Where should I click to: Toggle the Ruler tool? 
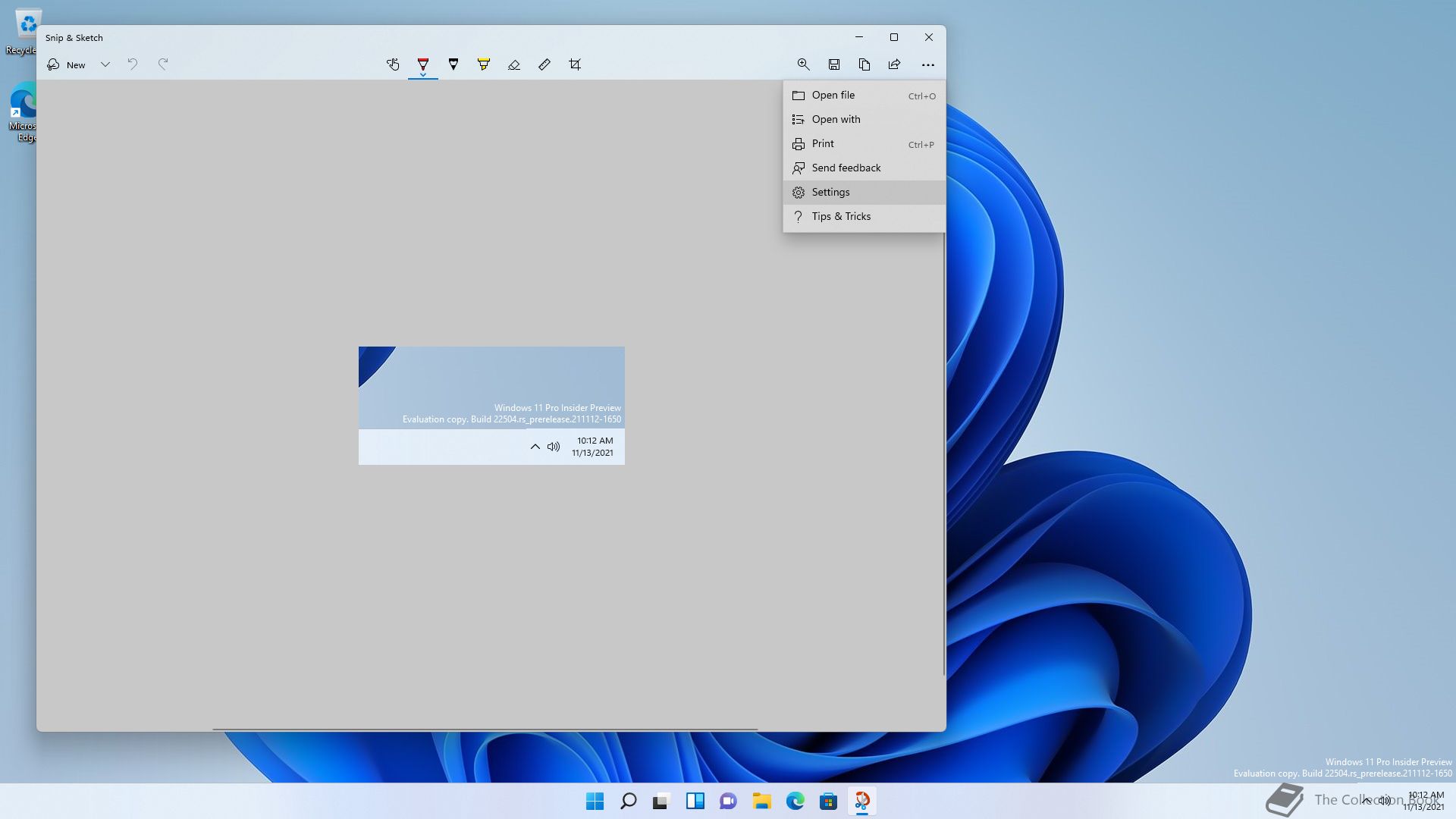(544, 64)
